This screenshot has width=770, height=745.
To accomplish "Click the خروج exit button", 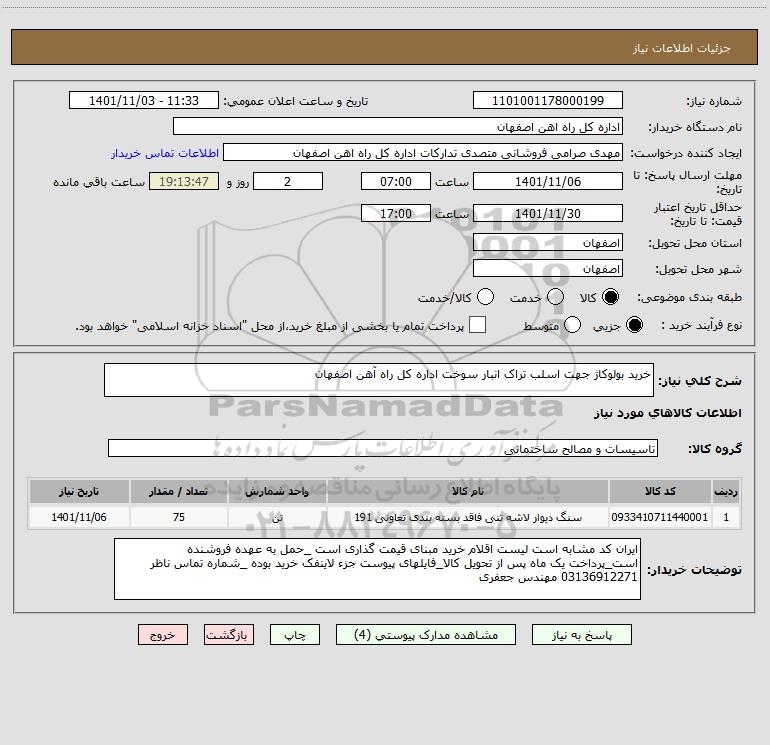I will 163,635.
